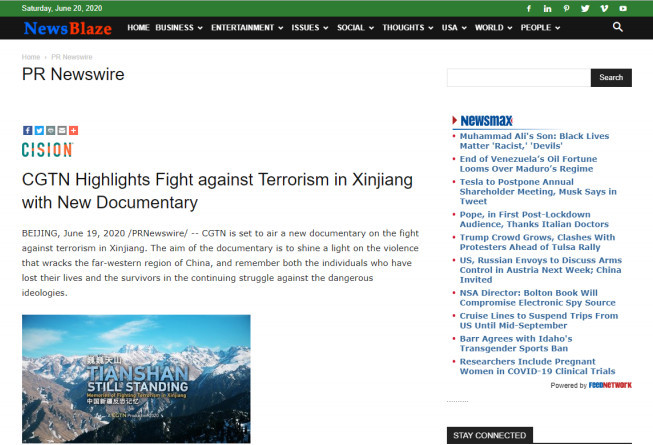Open the Twitter icon in top bar
The image size is (653, 445).
point(585,8)
